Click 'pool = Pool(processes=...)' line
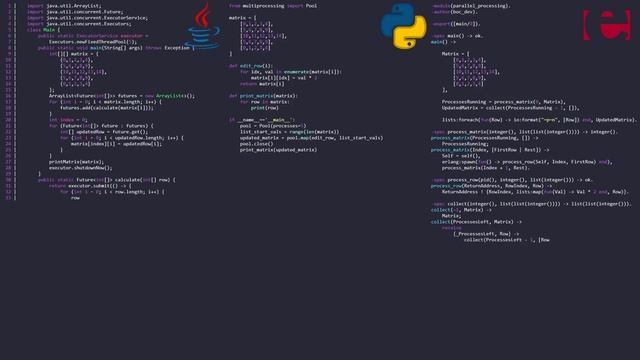 coord(273,126)
